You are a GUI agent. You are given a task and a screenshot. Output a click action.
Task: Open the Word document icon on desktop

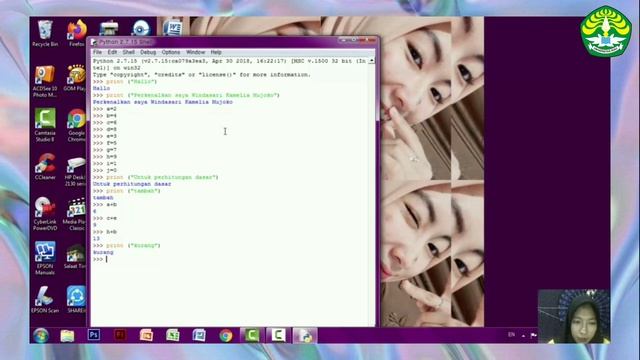click(x=173, y=28)
